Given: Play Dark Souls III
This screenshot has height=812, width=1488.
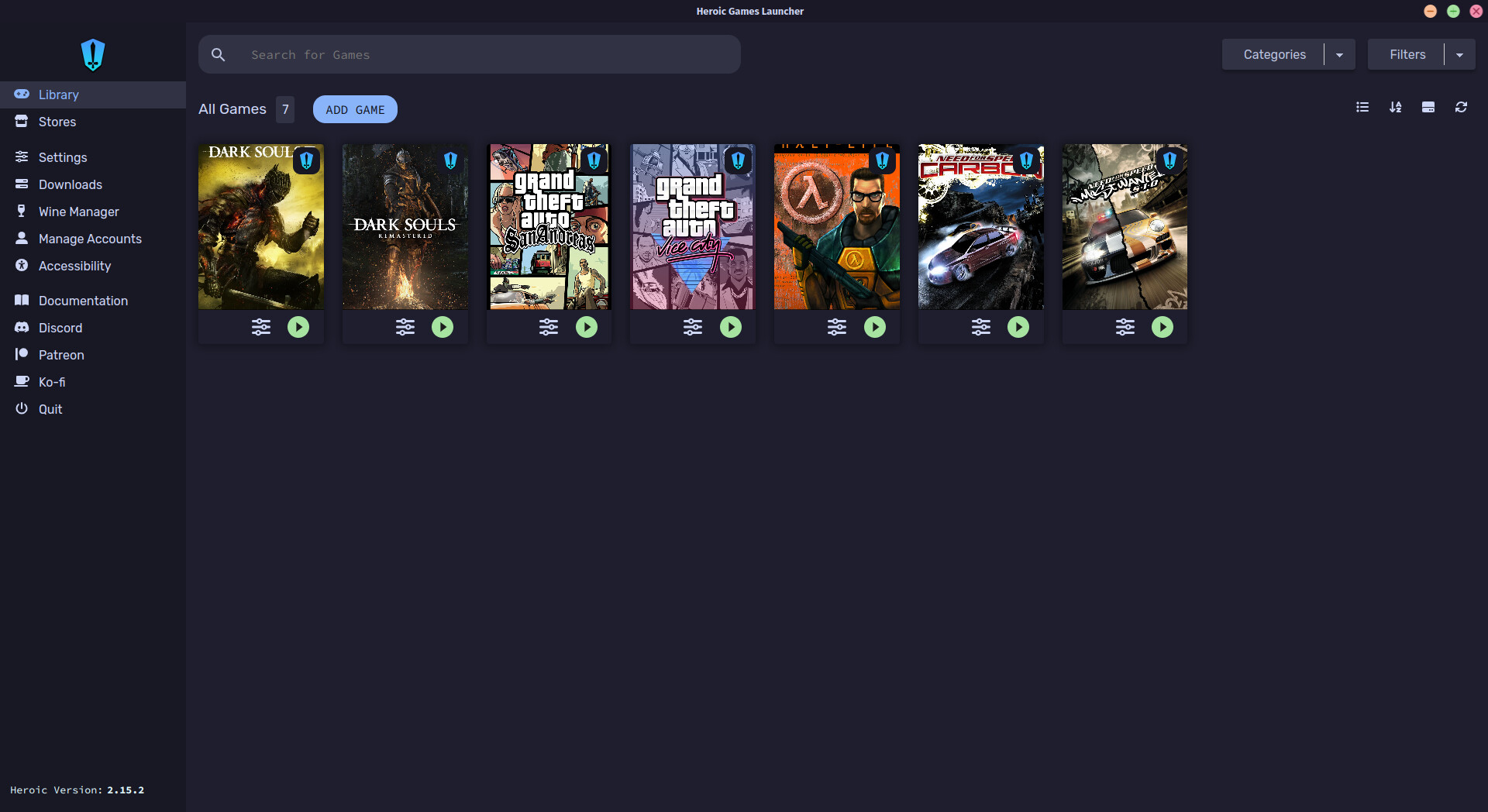Looking at the screenshot, I should (x=298, y=327).
